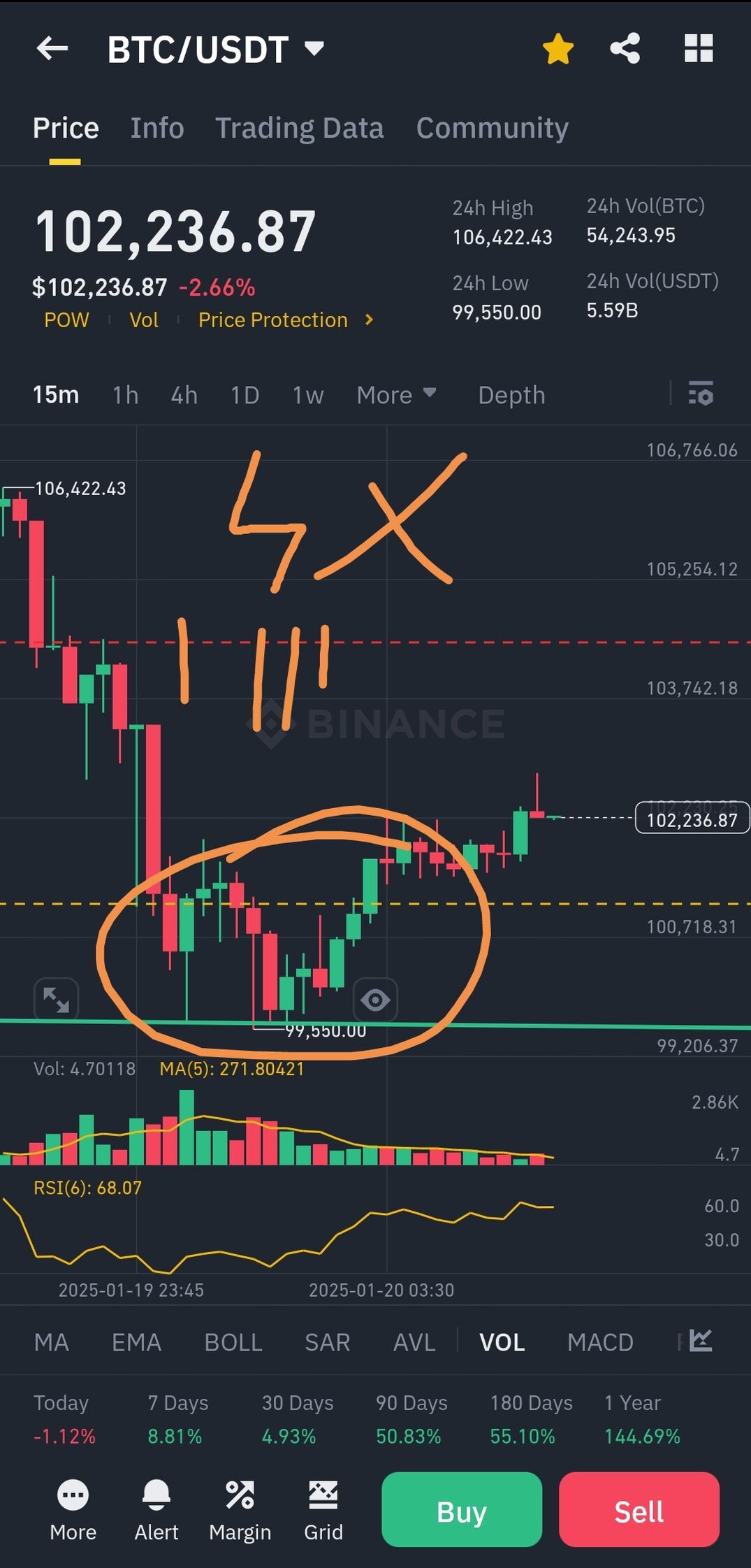Open the four-square grid layout icon
Screen dimensions: 751x1568
(699, 48)
